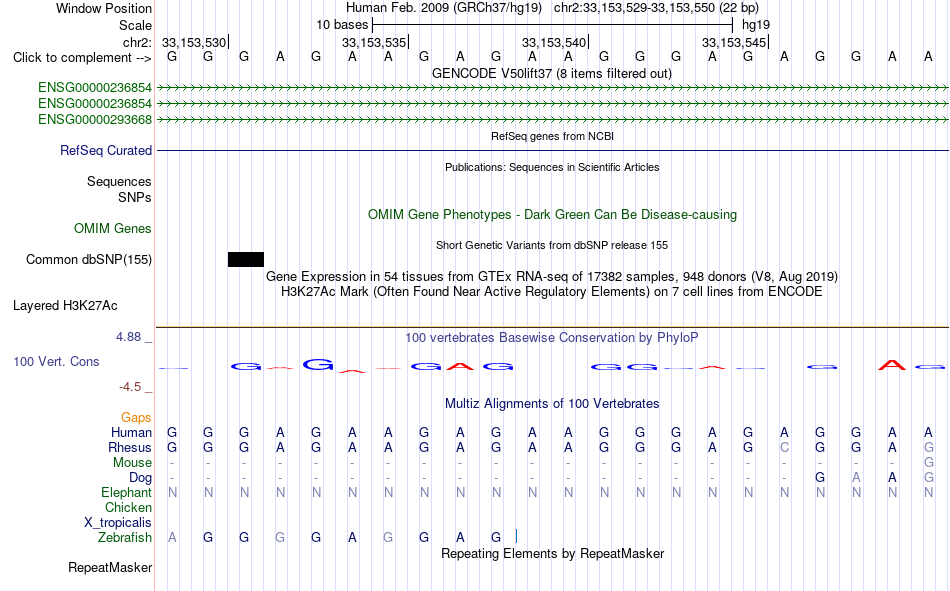This screenshot has height=591, width=950.
Task: Click the Sequences track label
Action: [119, 181]
